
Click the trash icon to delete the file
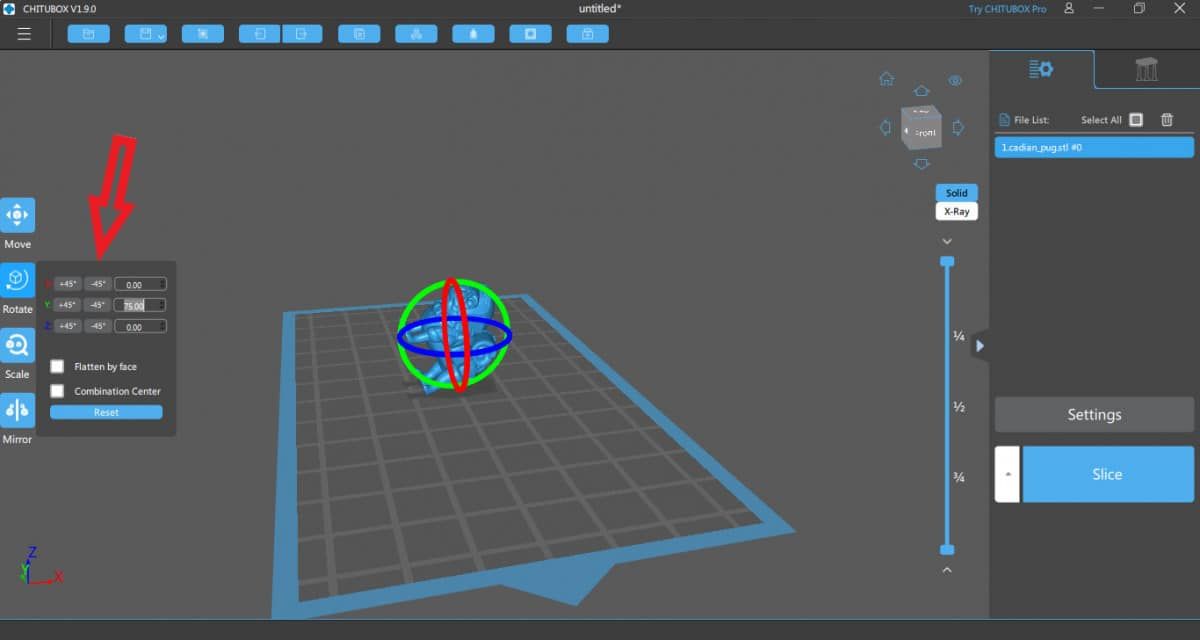(x=1166, y=119)
